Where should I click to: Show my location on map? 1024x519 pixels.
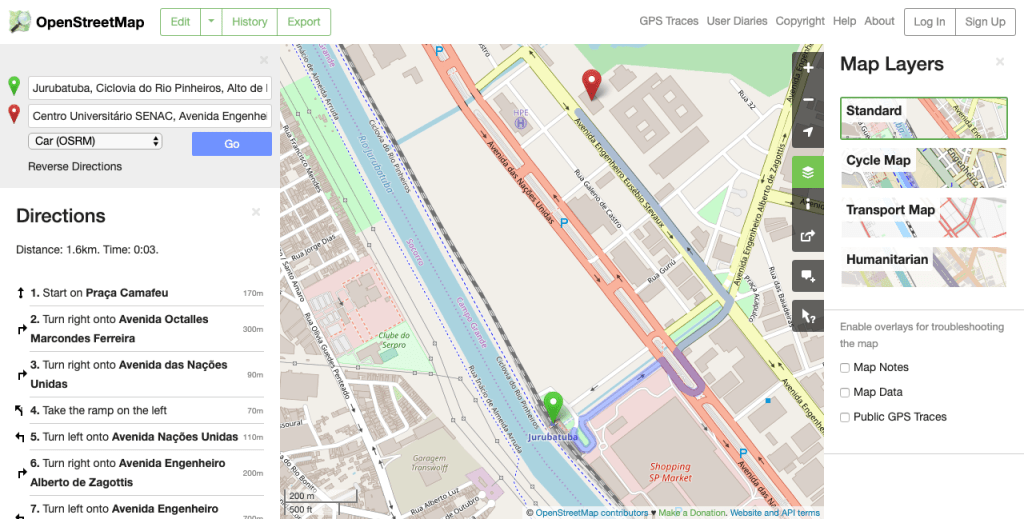[808, 133]
